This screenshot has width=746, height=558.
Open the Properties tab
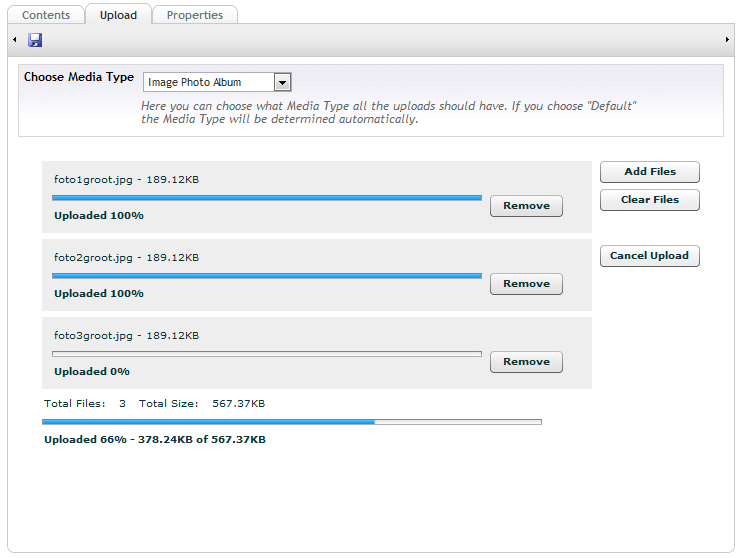195,15
